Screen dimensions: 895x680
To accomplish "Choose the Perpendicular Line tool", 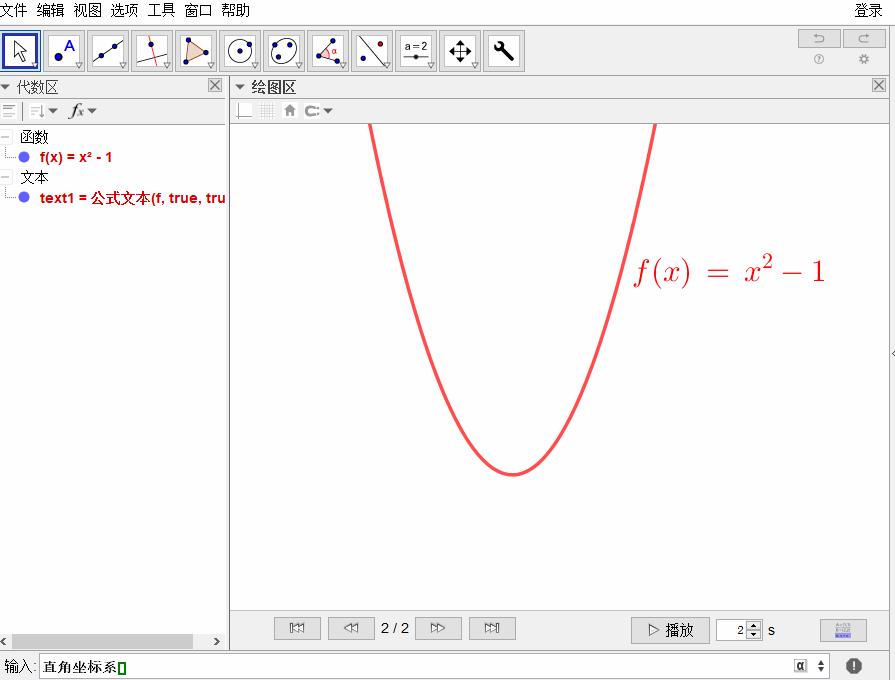I will (152, 50).
